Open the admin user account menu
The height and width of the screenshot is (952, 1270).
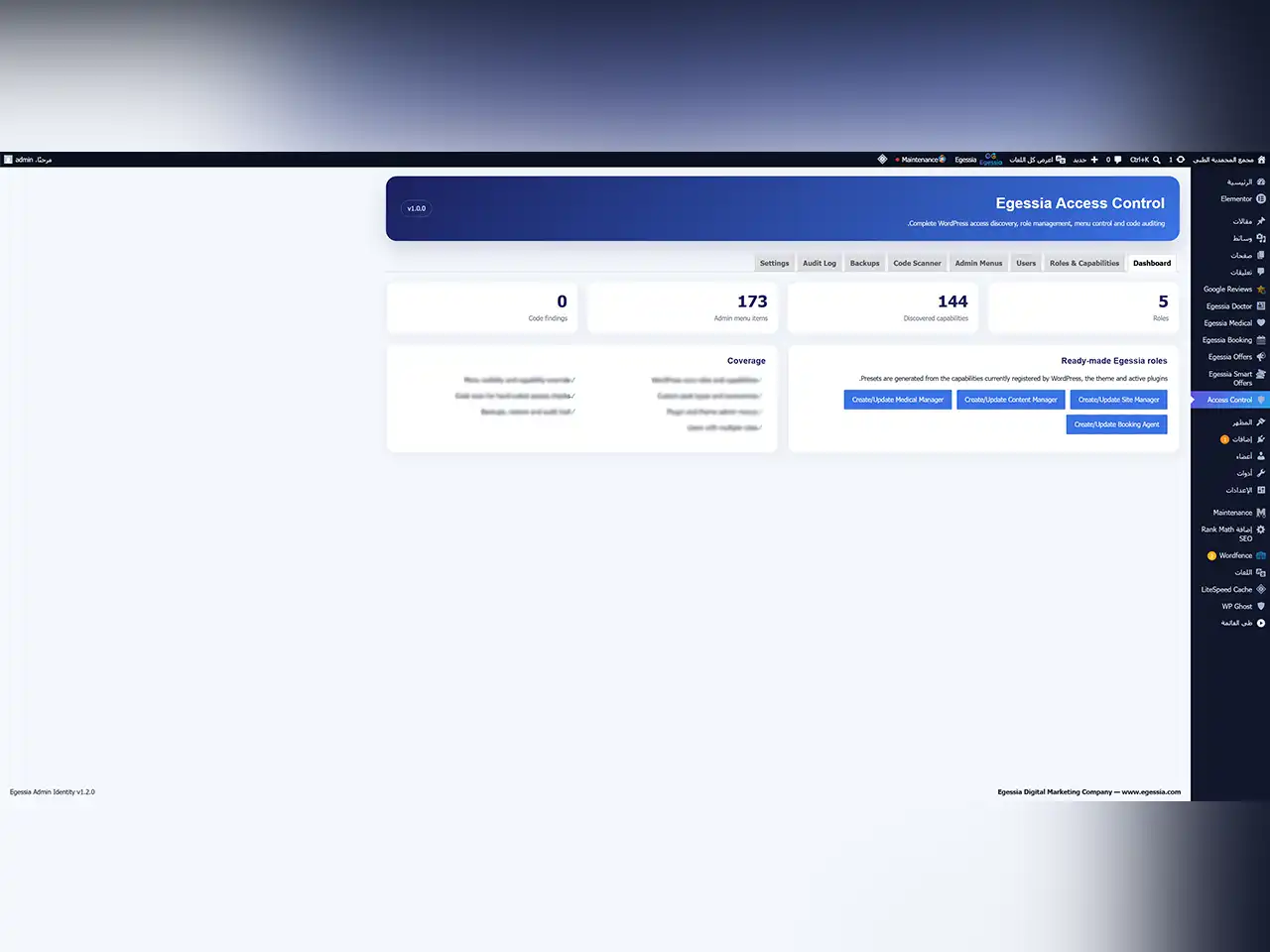28,160
